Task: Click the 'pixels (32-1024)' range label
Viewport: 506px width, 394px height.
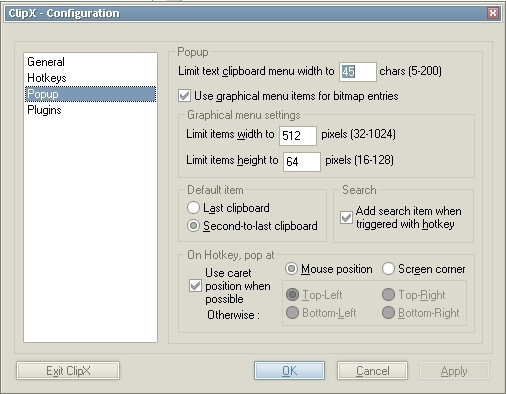Action: (x=358, y=134)
